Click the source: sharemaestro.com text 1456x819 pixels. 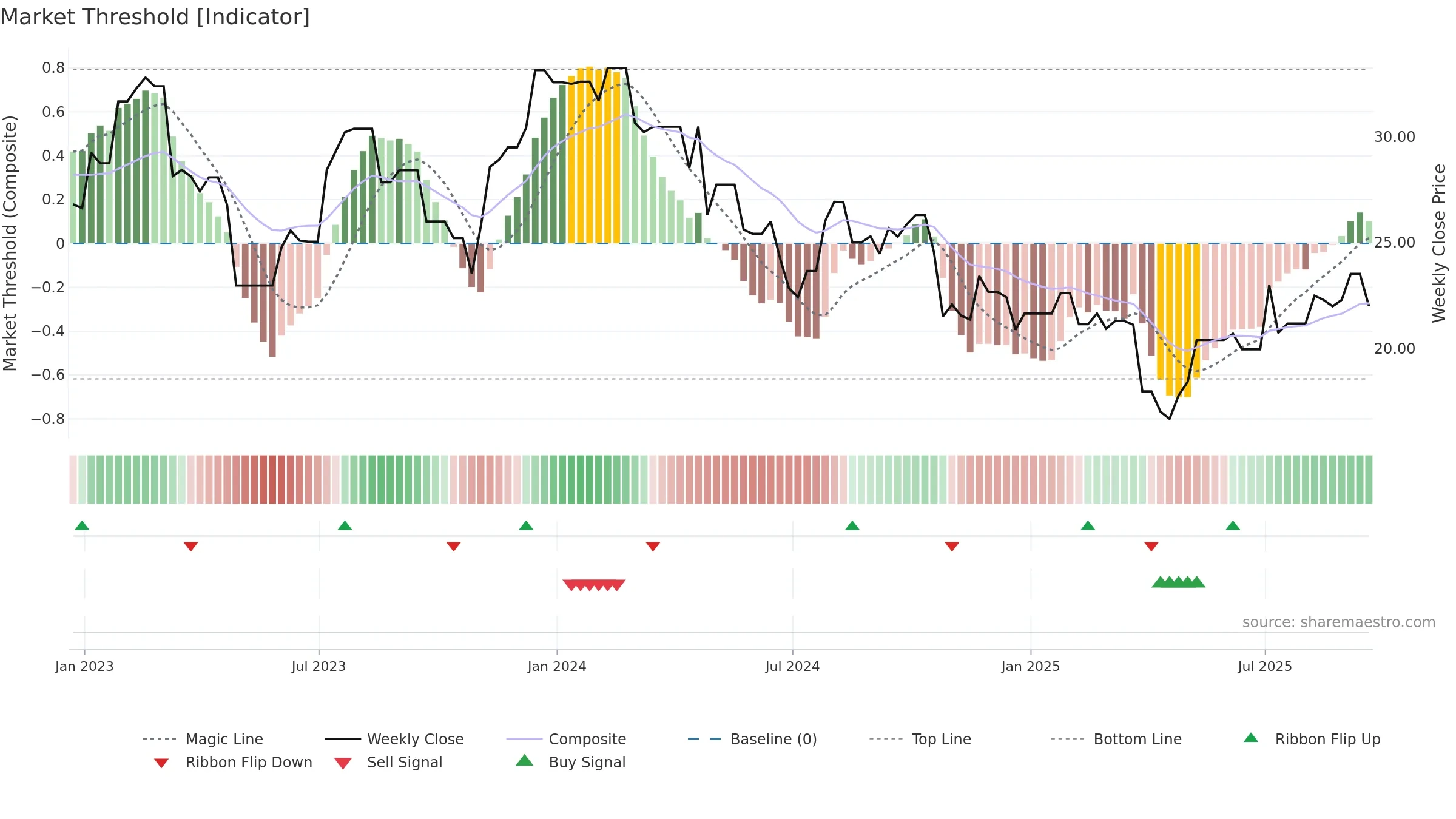[1339, 622]
